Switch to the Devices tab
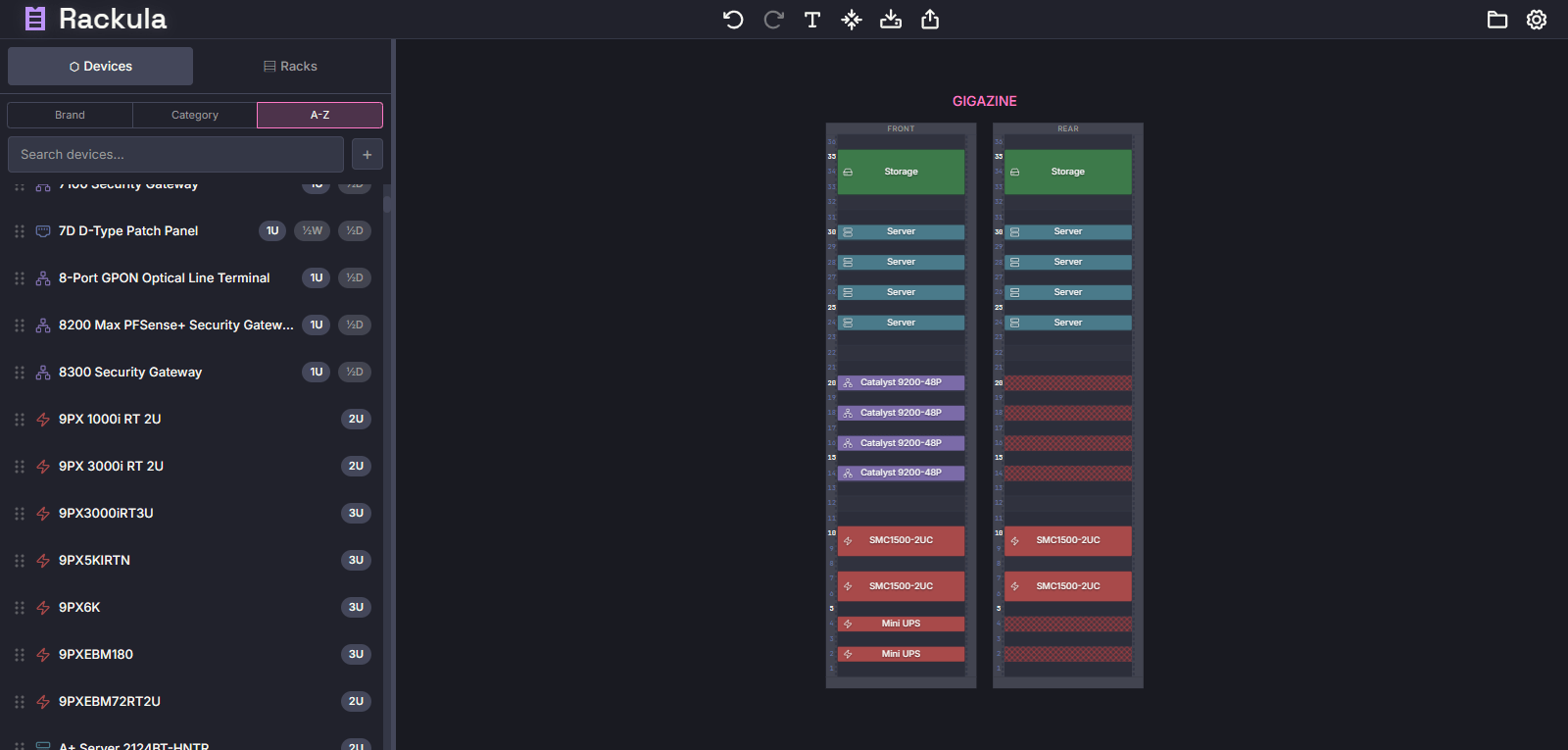Viewport: 1568px width, 750px height. tap(101, 67)
